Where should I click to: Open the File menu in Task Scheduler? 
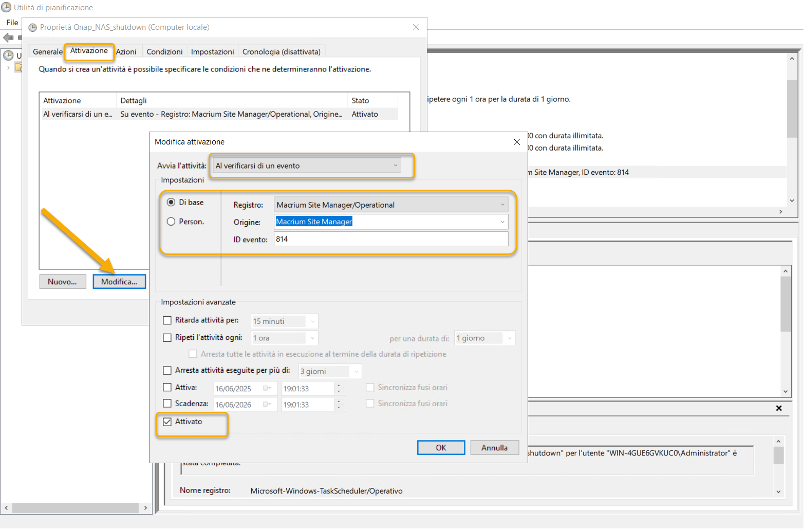pyautogui.click(x=12, y=23)
